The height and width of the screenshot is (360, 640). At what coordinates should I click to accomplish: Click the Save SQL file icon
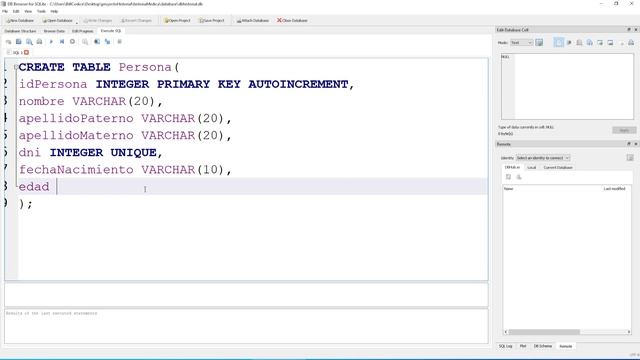tap(29, 42)
